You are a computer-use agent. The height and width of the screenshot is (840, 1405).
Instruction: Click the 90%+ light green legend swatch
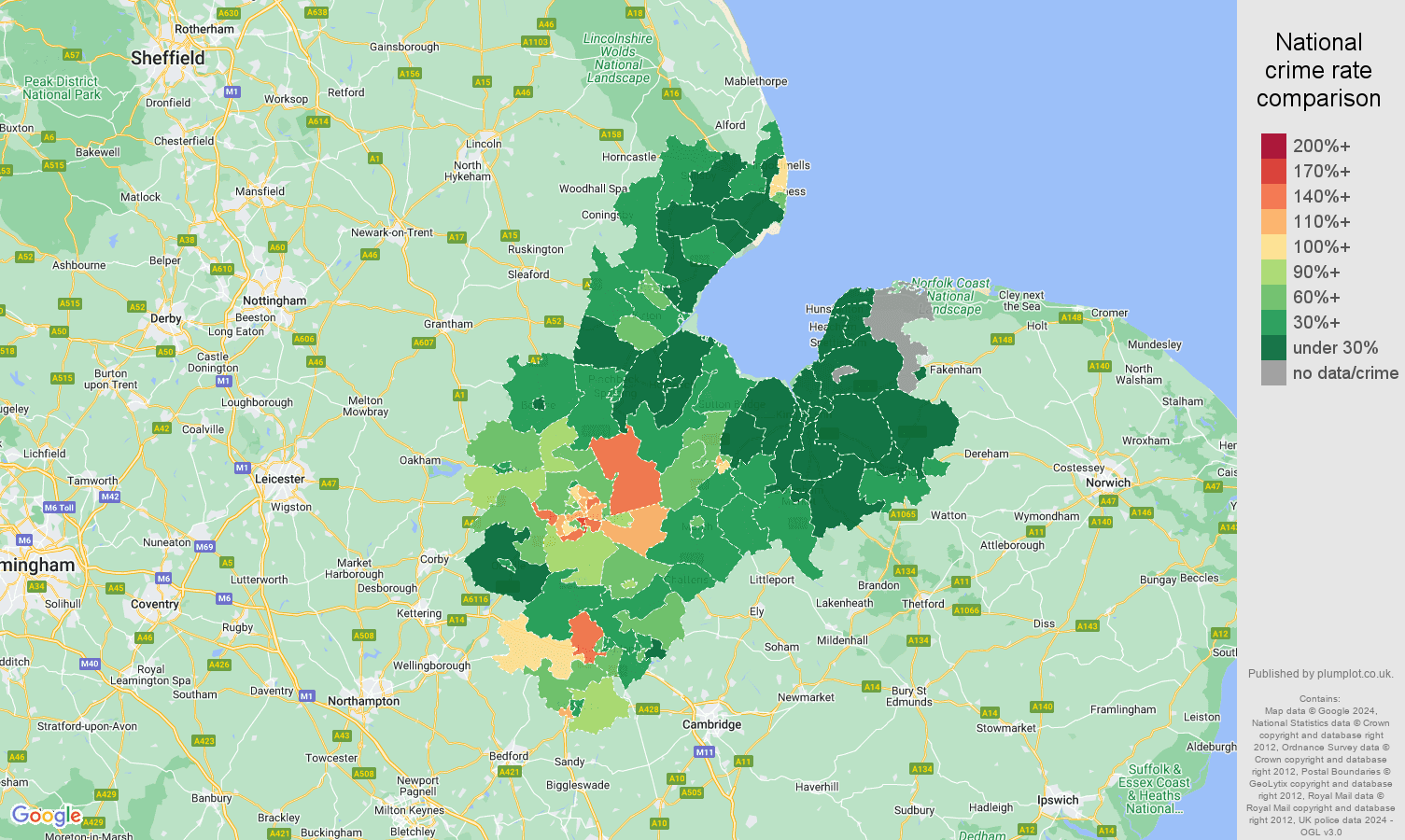[1273, 272]
